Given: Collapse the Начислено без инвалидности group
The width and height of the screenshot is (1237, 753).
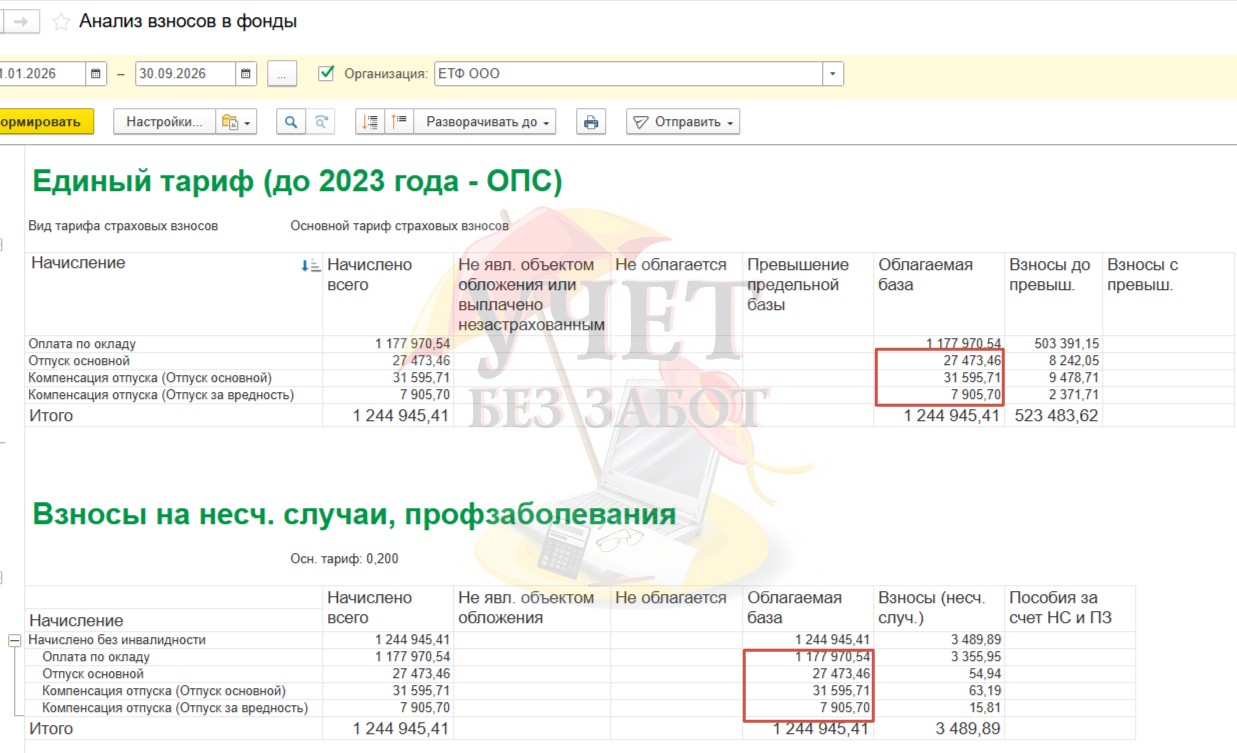Looking at the screenshot, I should point(15,640).
